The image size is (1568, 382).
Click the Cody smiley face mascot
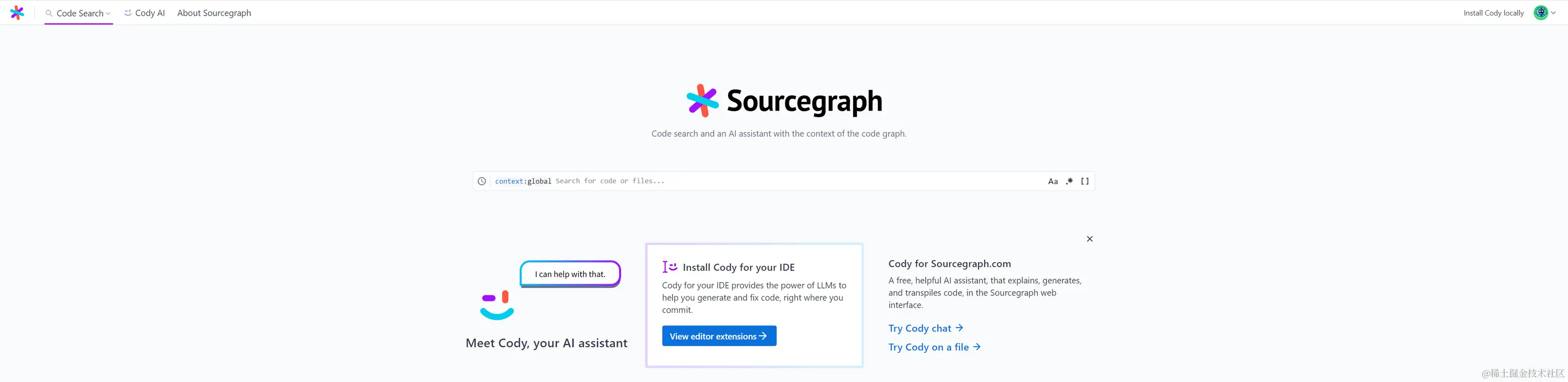click(x=497, y=305)
